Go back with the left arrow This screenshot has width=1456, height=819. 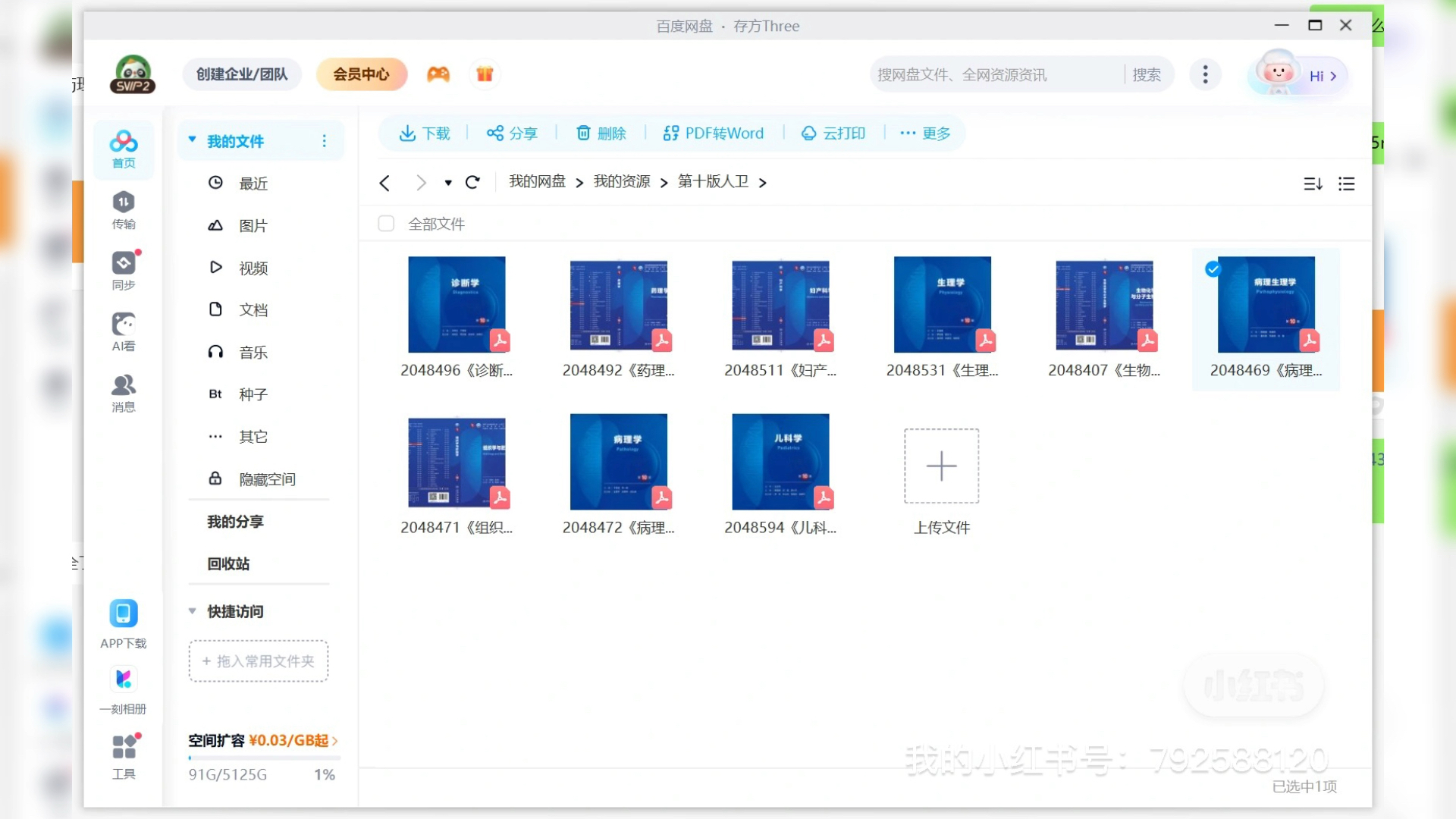[384, 183]
